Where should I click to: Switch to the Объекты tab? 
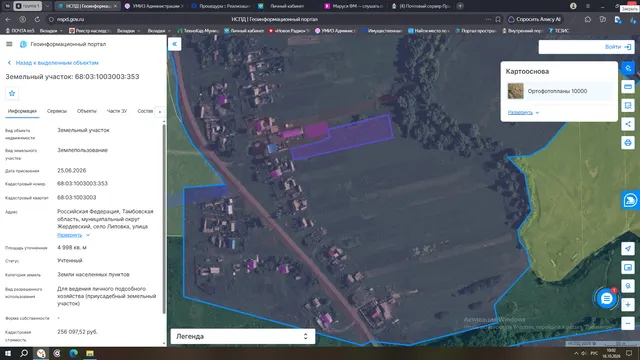coord(87,111)
